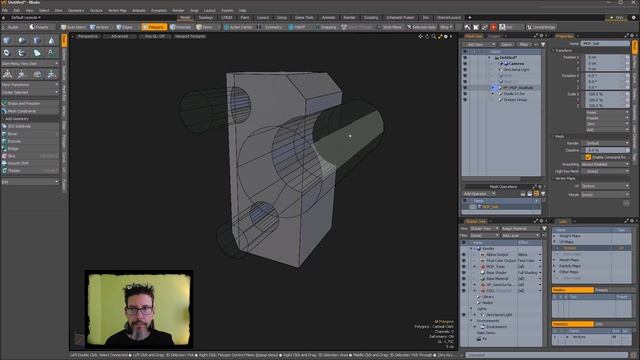Activate the Bridge tool
Image resolution: width=640 pixels, height=360 pixels.
pos(30,148)
